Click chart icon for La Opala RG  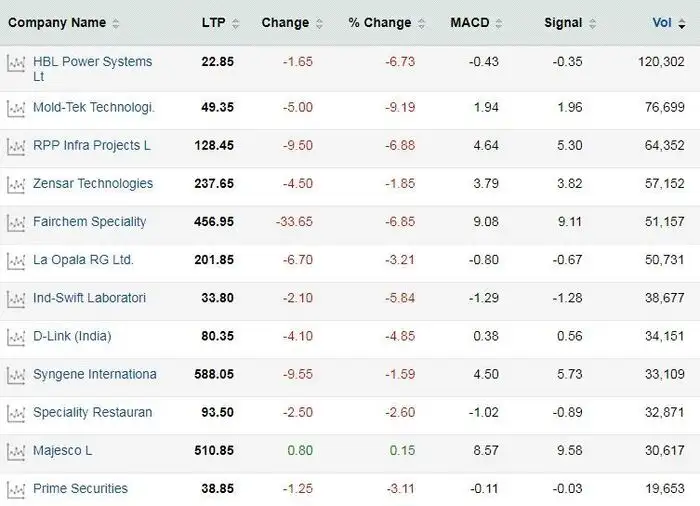coord(15,260)
